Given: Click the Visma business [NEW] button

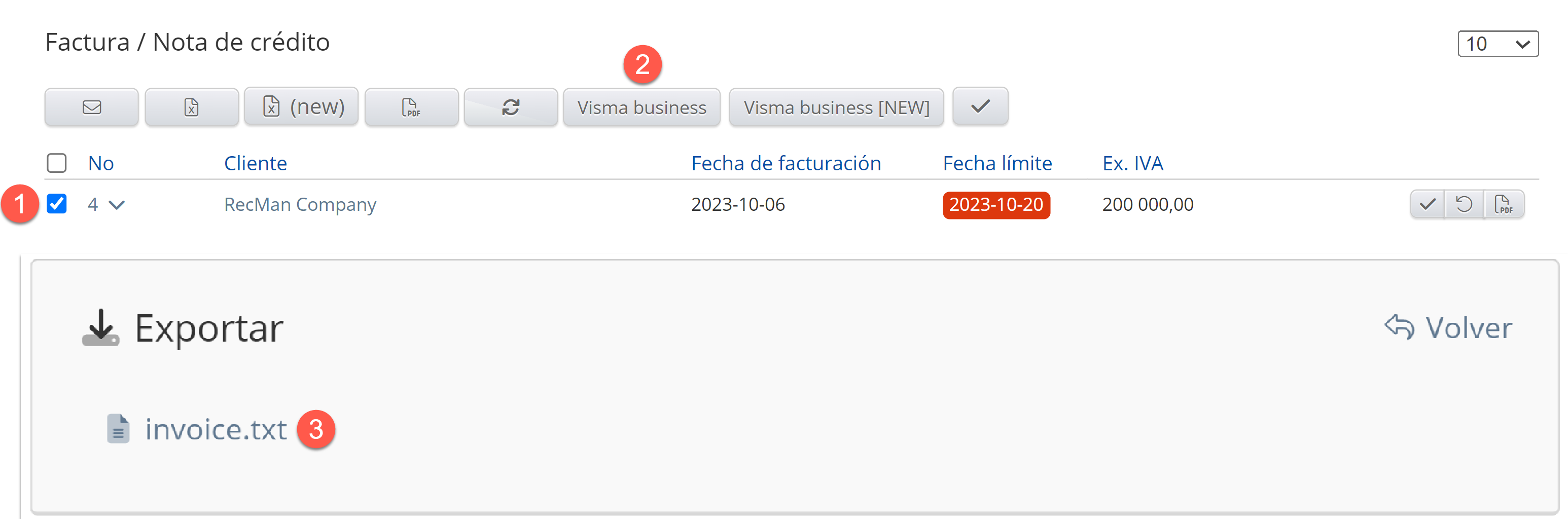Looking at the screenshot, I should pos(836,107).
